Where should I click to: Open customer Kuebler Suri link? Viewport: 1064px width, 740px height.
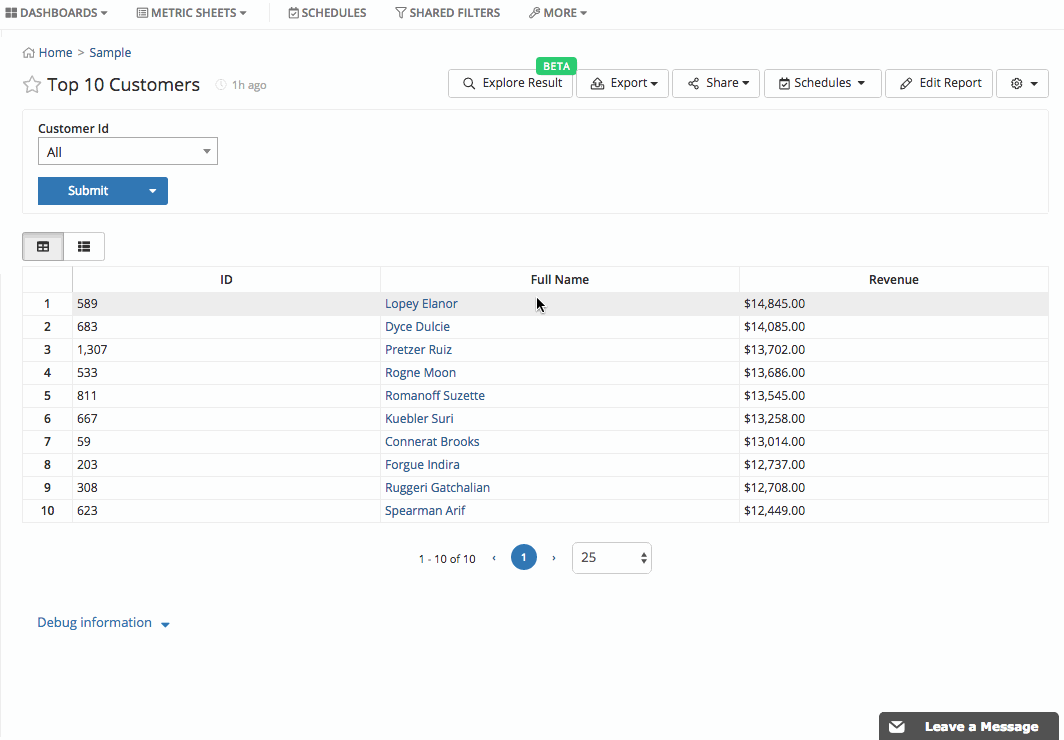point(419,419)
